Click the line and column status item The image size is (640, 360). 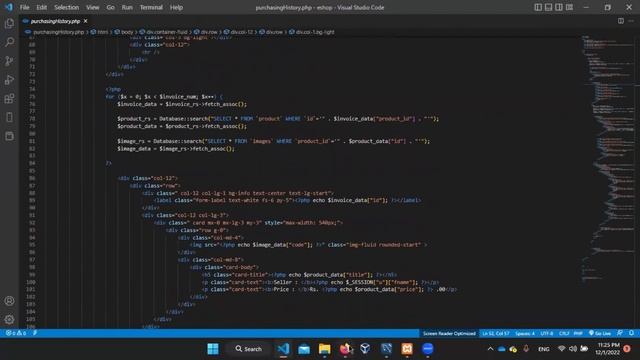tap(496, 333)
